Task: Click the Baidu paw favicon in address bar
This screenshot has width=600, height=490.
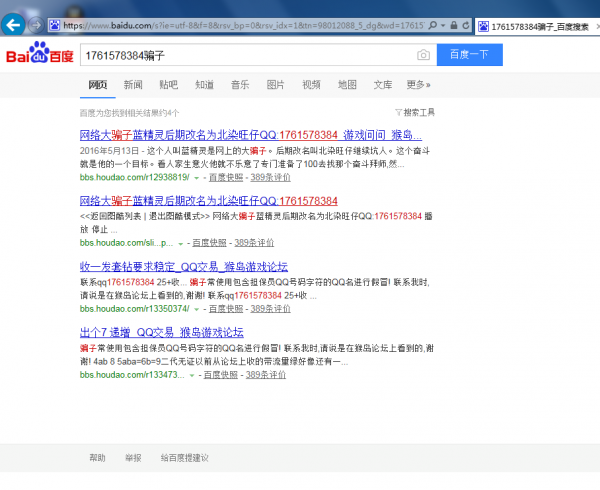Action: coord(55,25)
